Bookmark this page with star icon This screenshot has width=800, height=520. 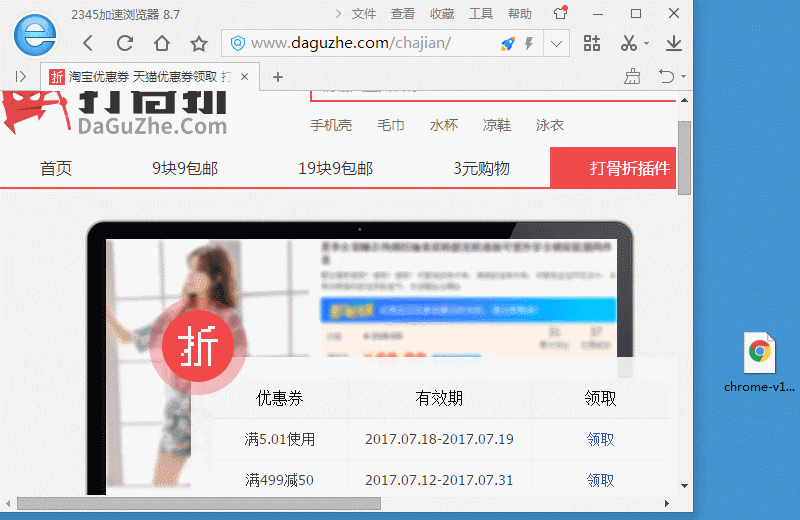tap(199, 43)
